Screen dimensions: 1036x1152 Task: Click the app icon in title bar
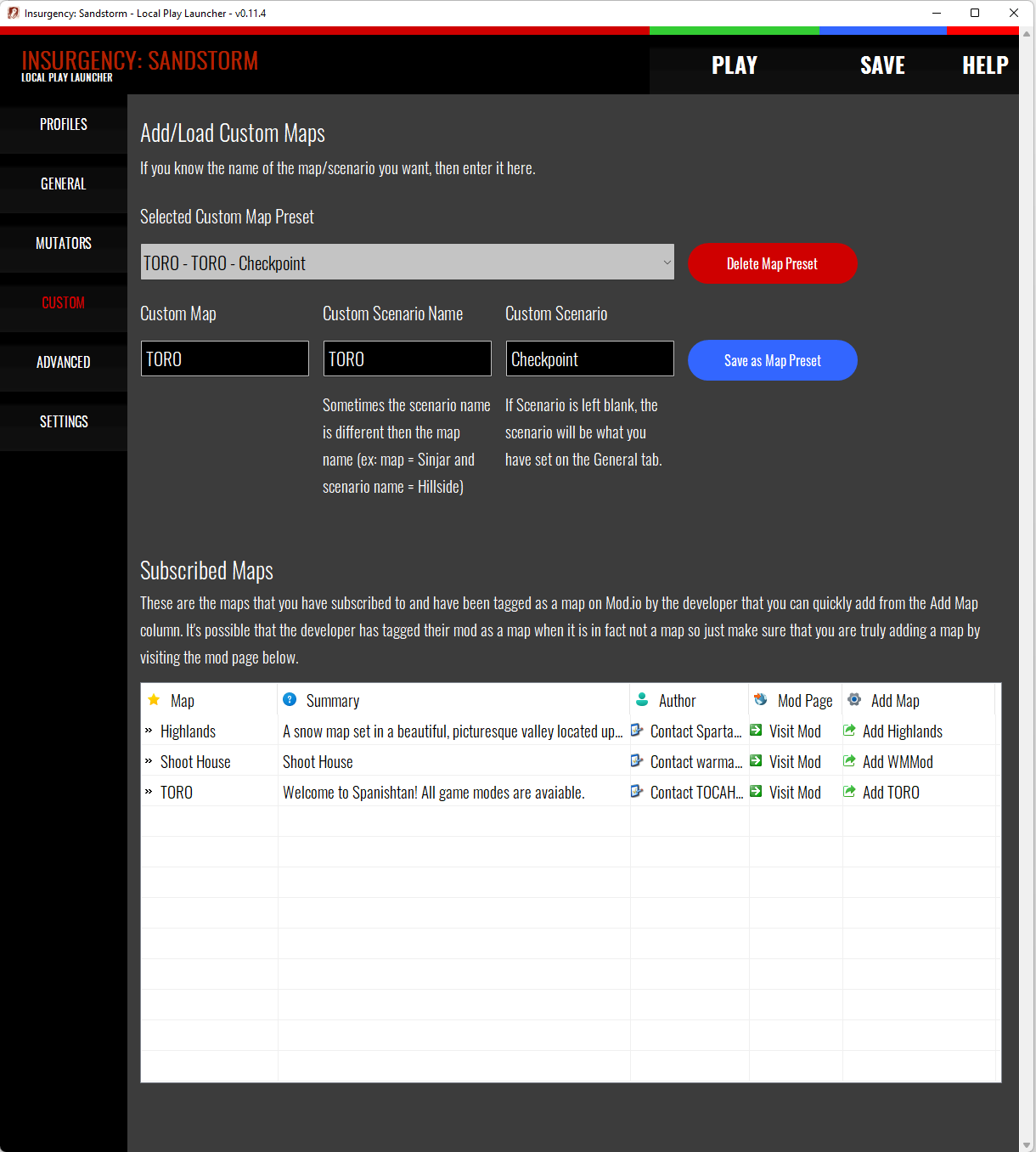pos(13,13)
